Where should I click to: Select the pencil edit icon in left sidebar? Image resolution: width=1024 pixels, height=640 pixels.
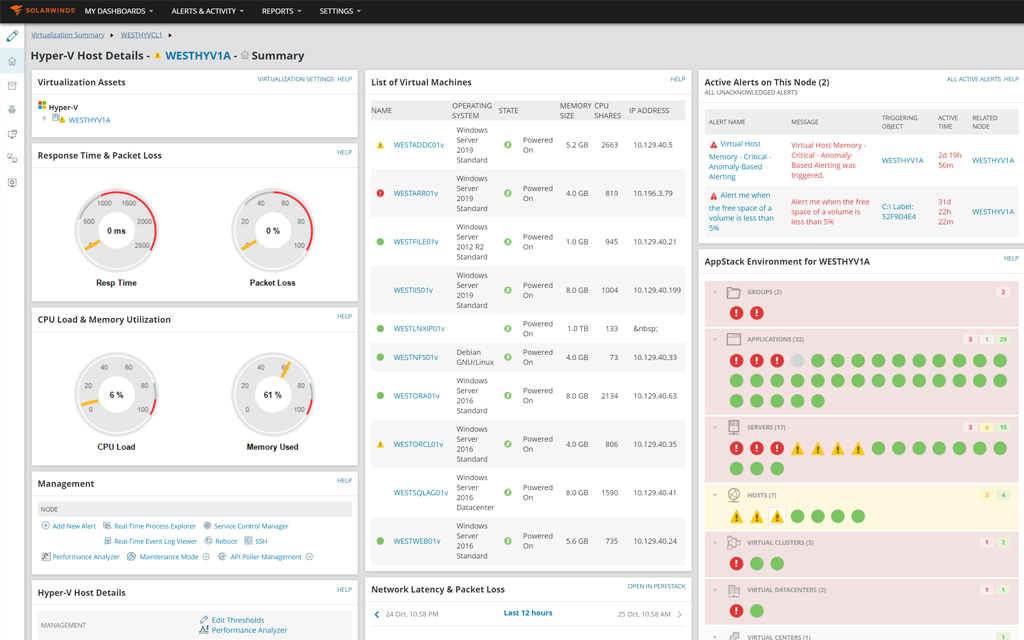[x=12, y=35]
